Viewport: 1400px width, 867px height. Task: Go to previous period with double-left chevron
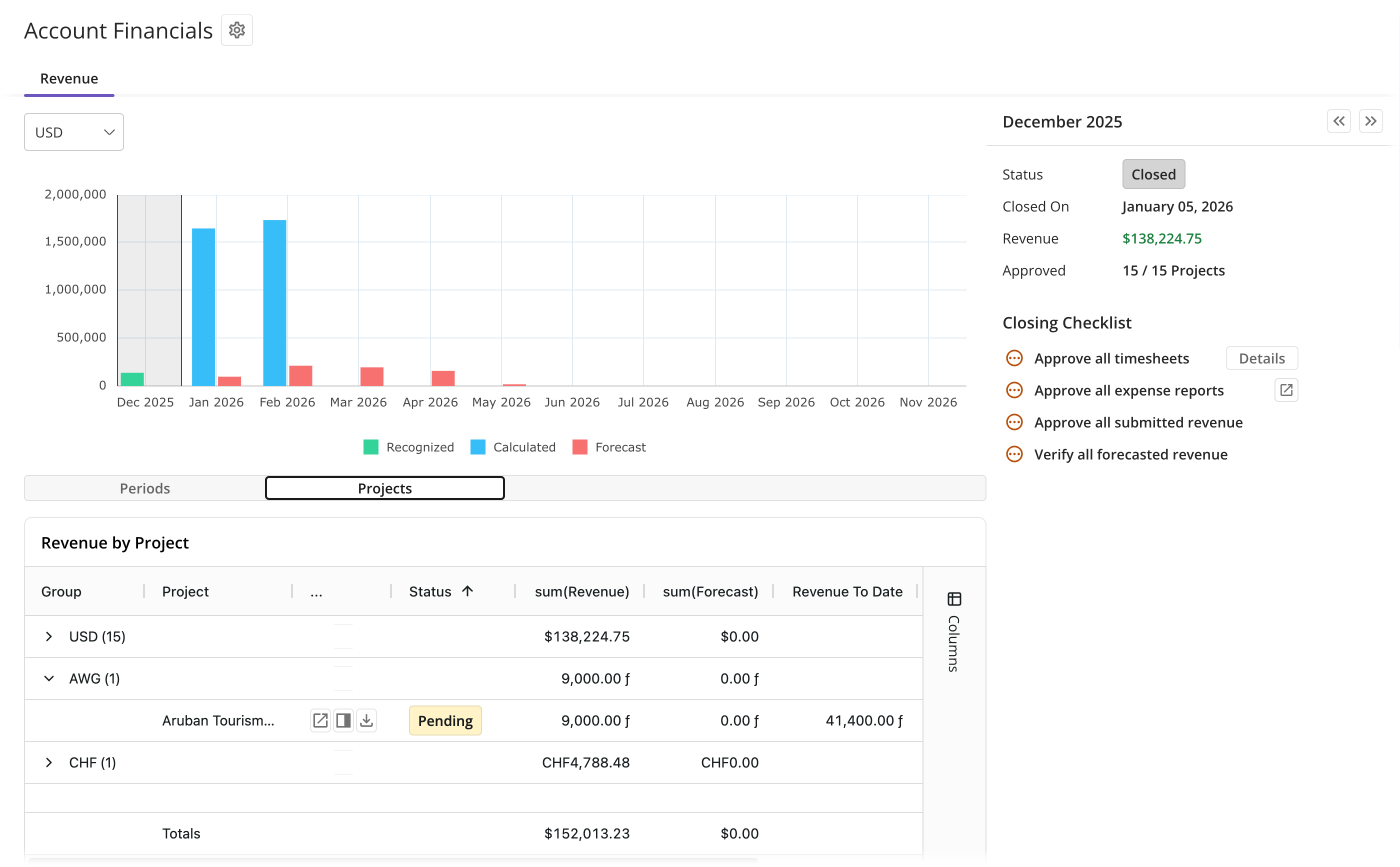[x=1339, y=120]
